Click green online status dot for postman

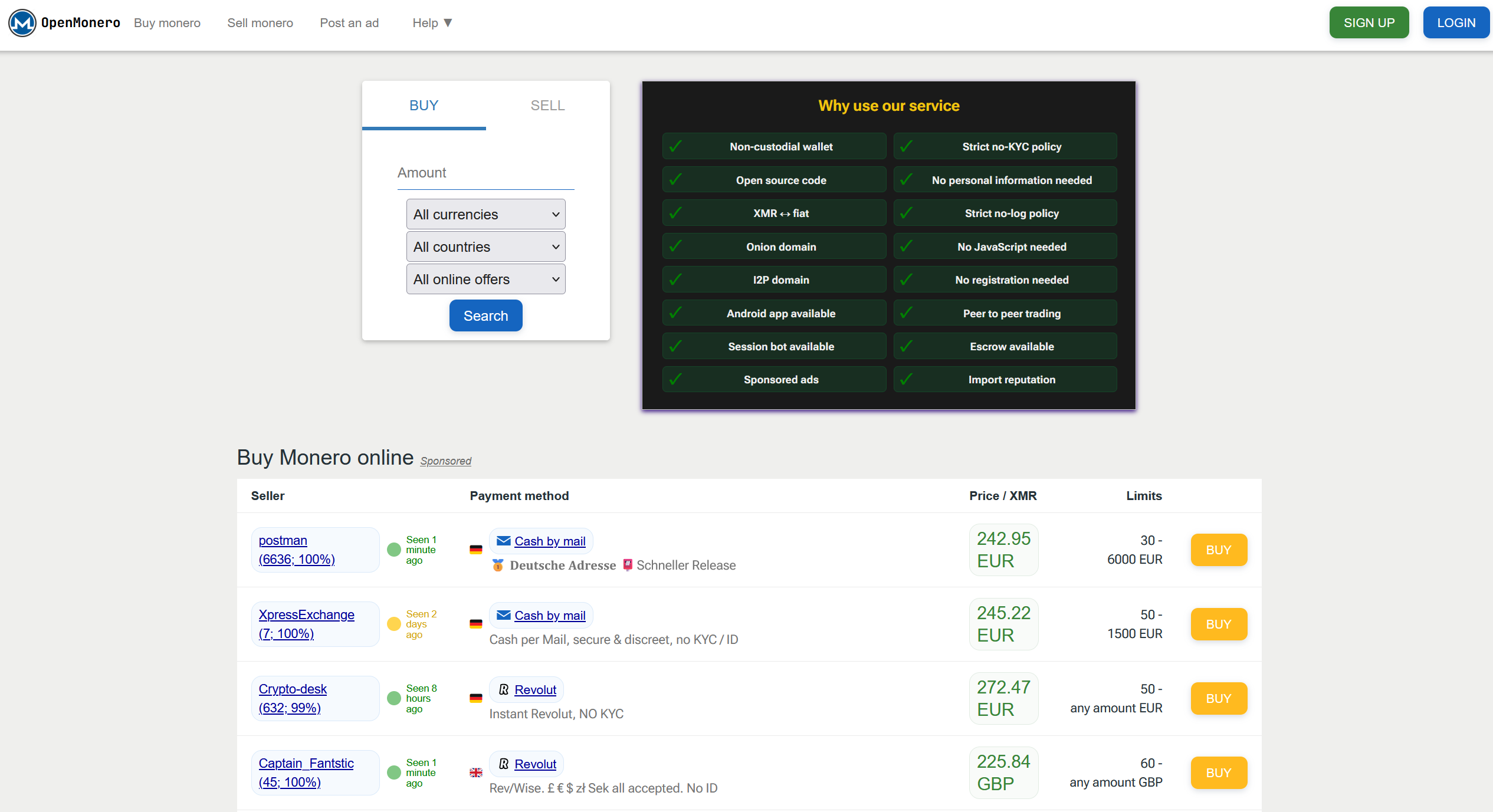click(x=394, y=550)
